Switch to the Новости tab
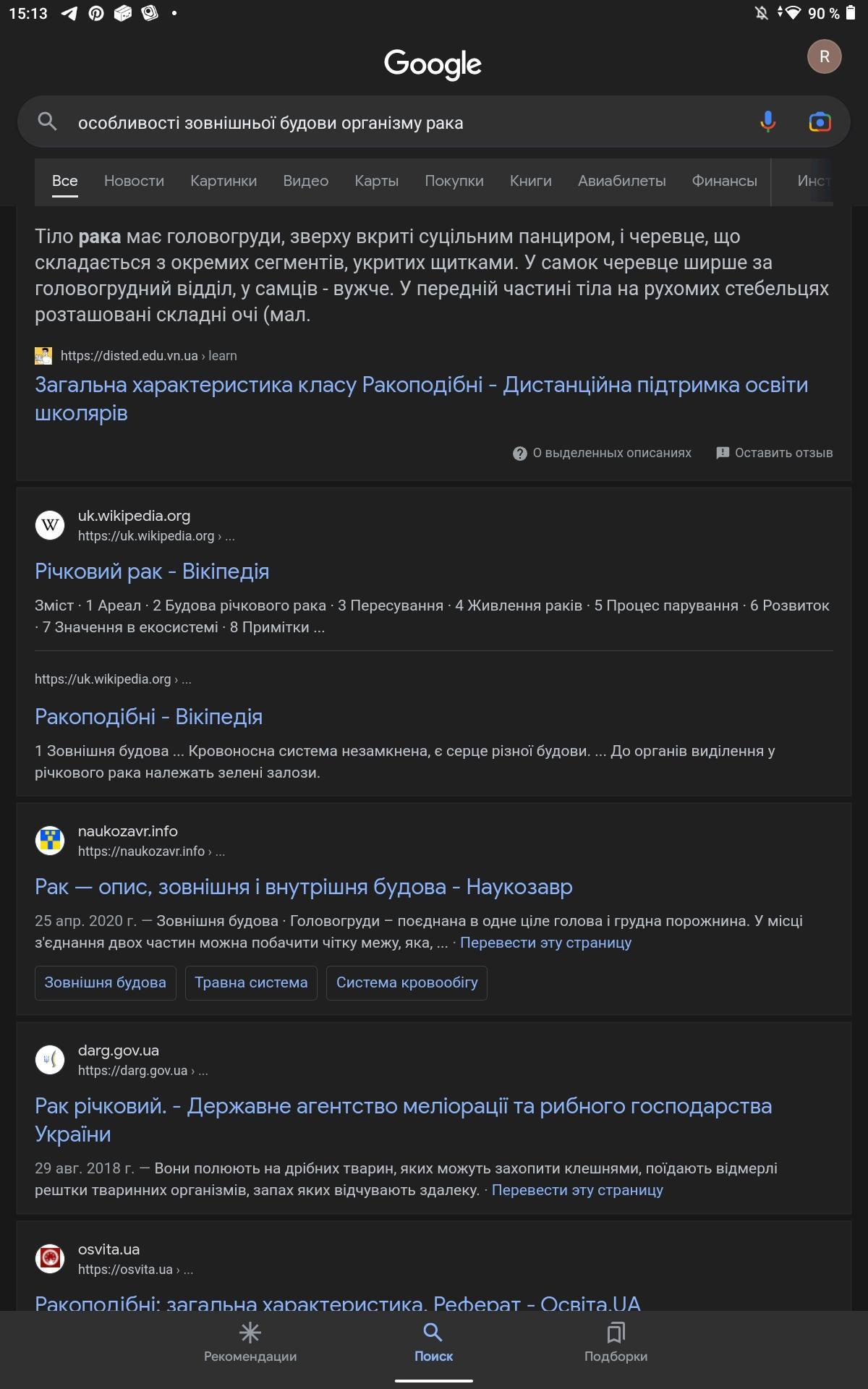The width and height of the screenshot is (868, 1389). (x=134, y=181)
